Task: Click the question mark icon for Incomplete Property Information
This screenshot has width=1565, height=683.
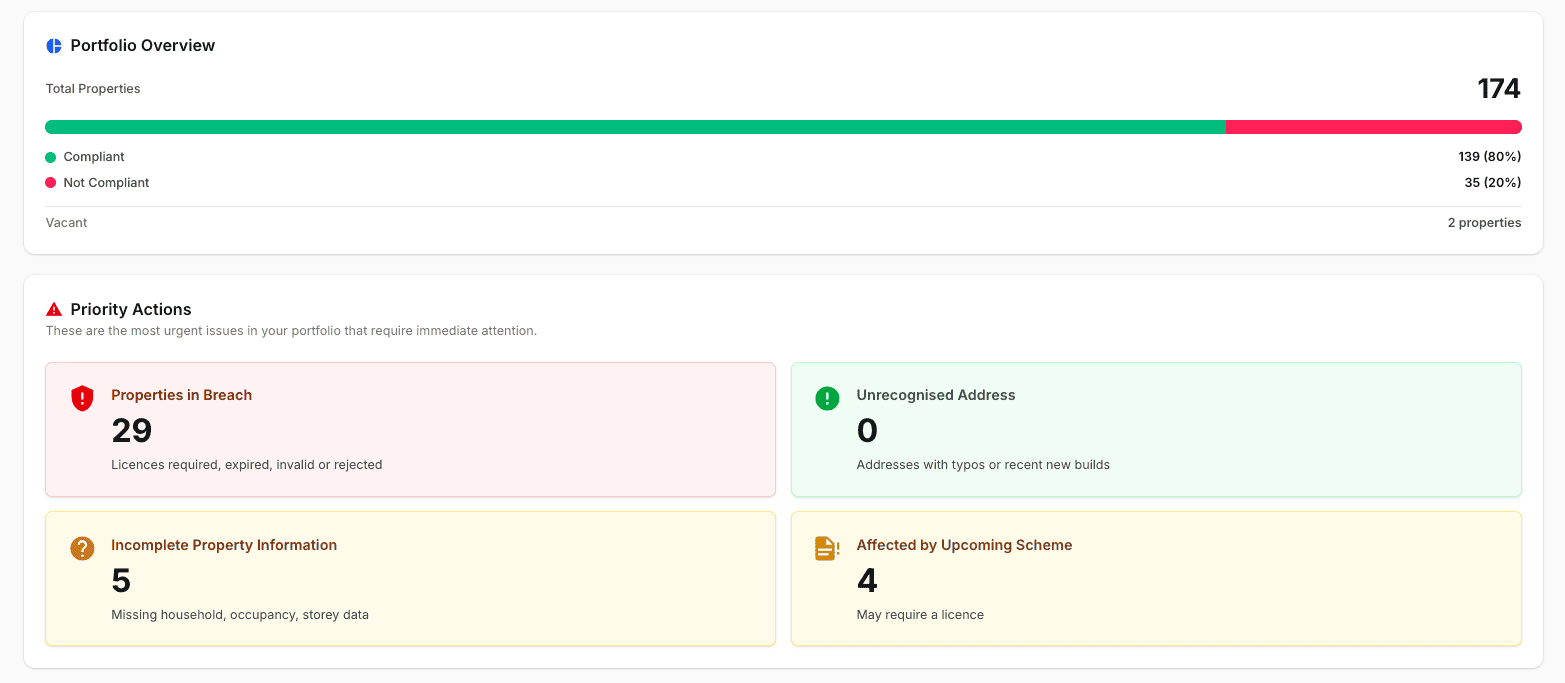Action: pyautogui.click(x=82, y=548)
